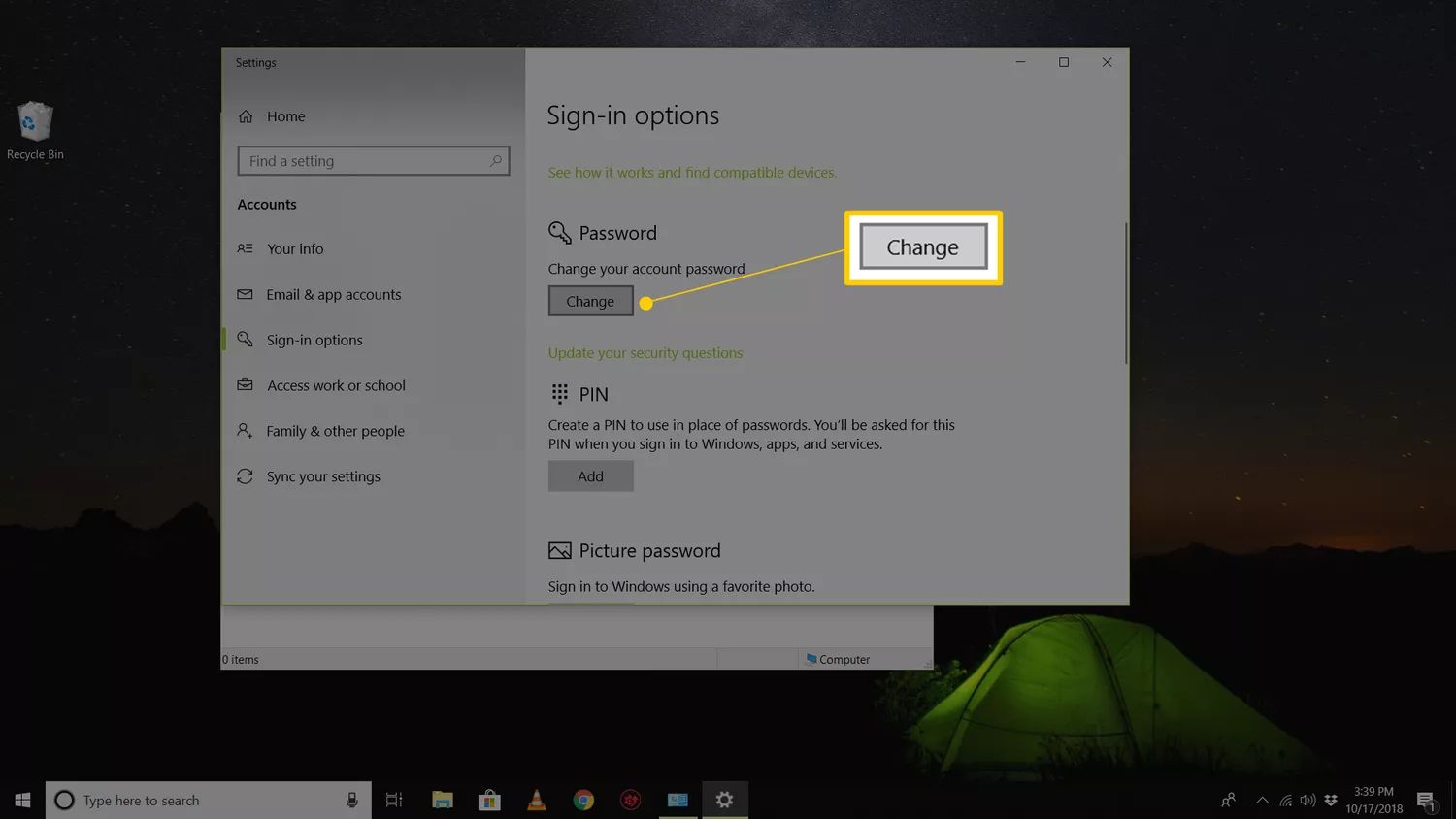The width and height of the screenshot is (1456, 819).
Task: Select Sign-in options in sidebar
Action: click(x=314, y=341)
